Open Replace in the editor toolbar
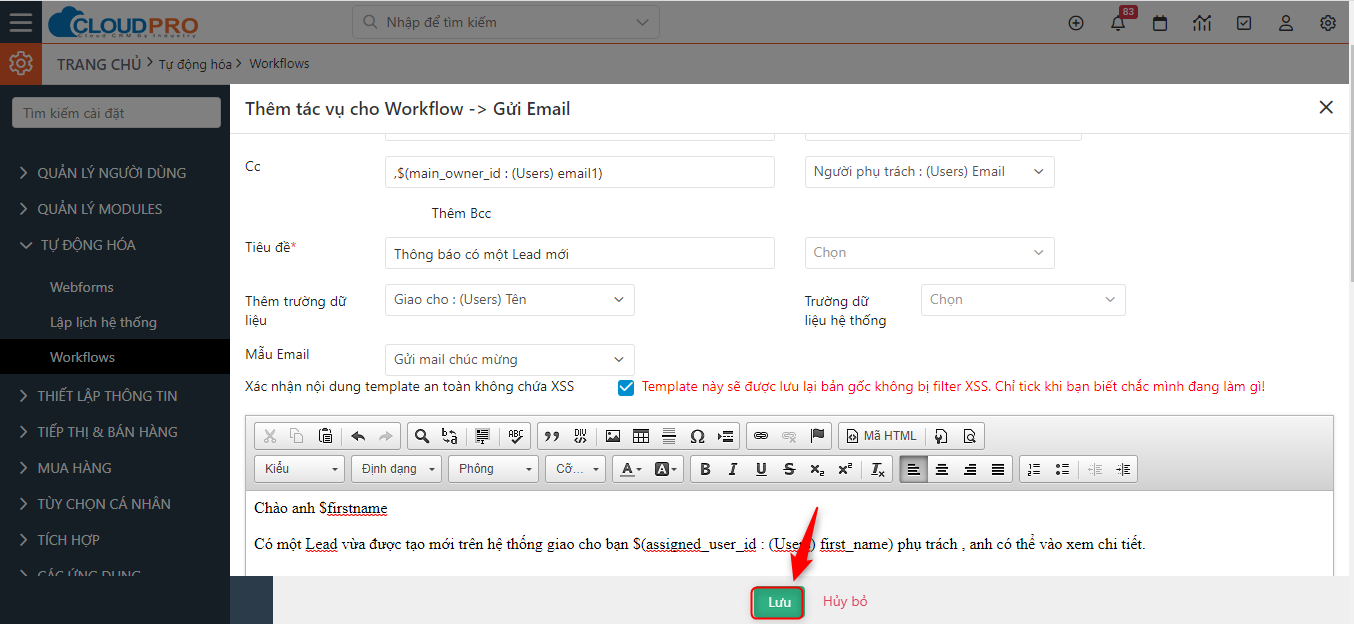Viewport: 1354px width, 624px height. click(x=450, y=436)
